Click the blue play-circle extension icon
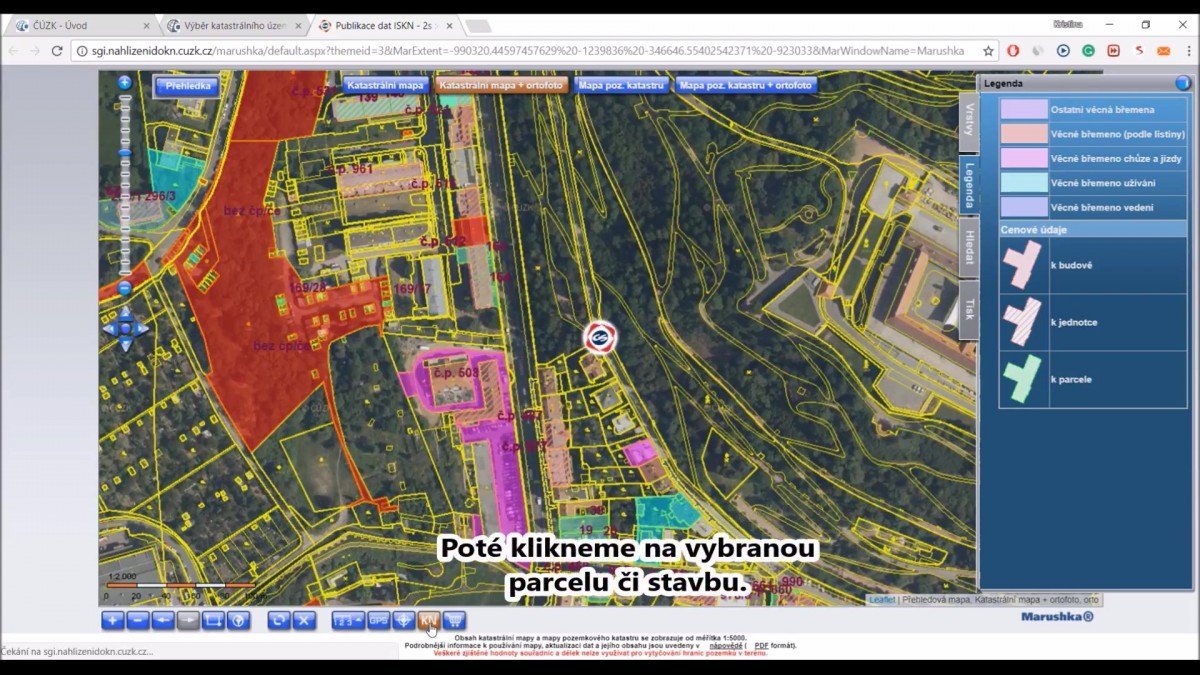1200x675 pixels. coord(1063,50)
